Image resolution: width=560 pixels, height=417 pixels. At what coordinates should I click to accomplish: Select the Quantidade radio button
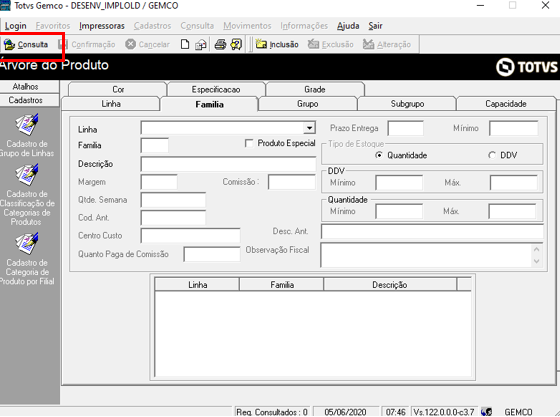click(x=379, y=155)
